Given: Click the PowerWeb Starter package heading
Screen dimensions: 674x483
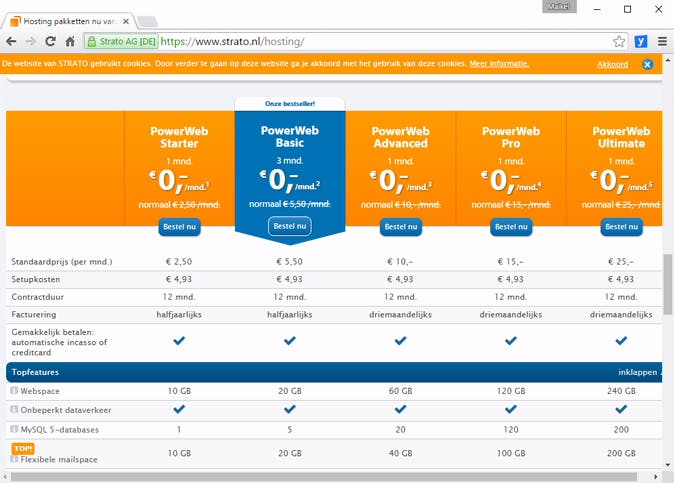Looking at the screenshot, I should pos(179,137).
